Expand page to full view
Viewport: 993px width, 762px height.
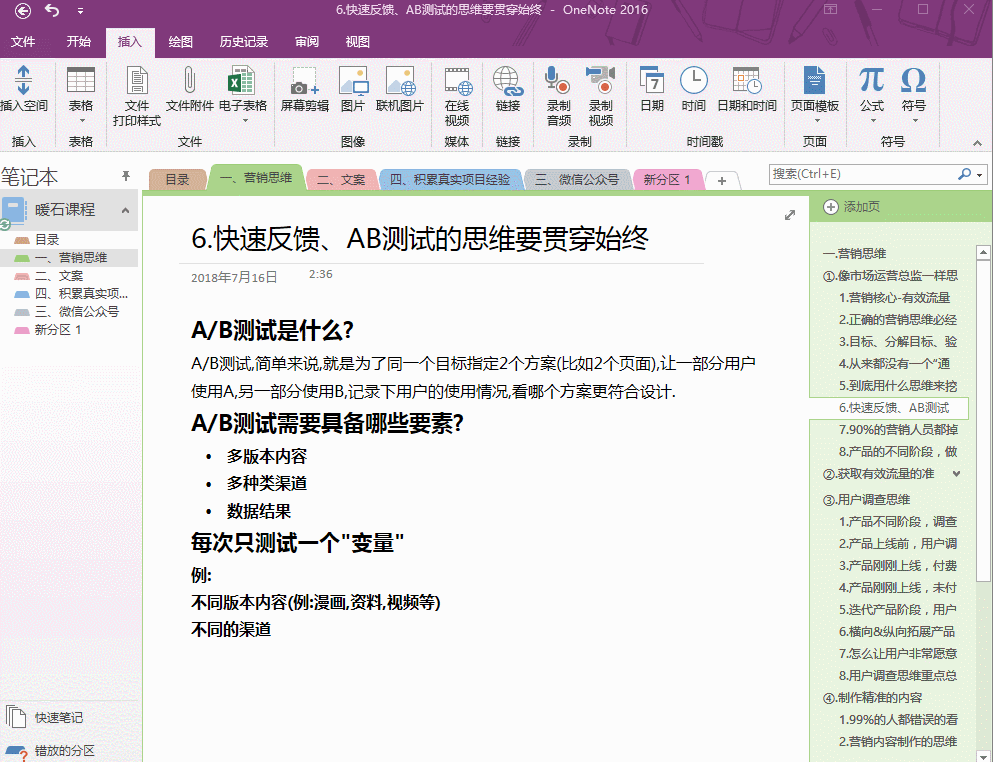[790, 215]
